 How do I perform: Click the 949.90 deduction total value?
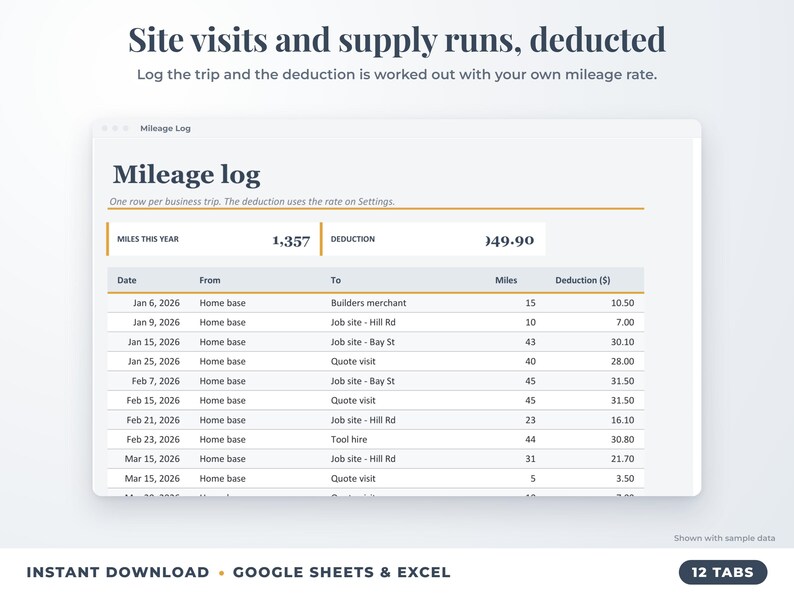[x=509, y=240]
